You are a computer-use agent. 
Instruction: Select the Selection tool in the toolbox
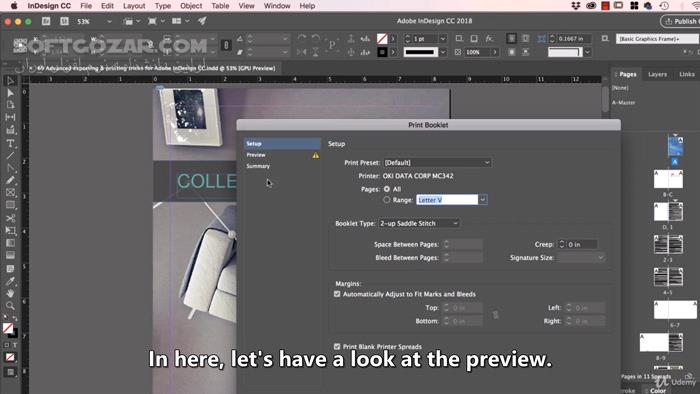click(x=10, y=81)
